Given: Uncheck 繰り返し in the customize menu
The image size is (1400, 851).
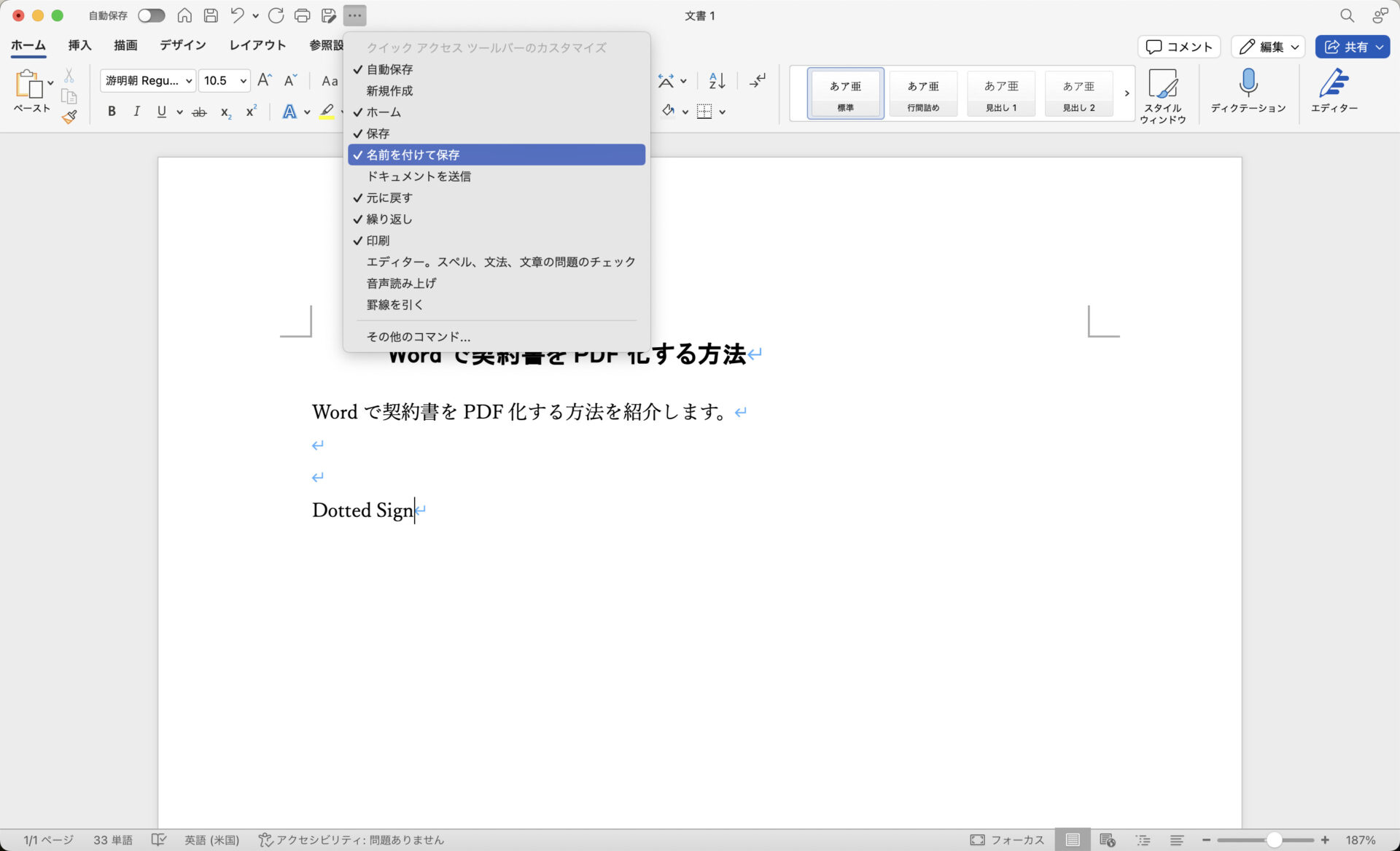Looking at the screenshot, I should tap(497, 219).
